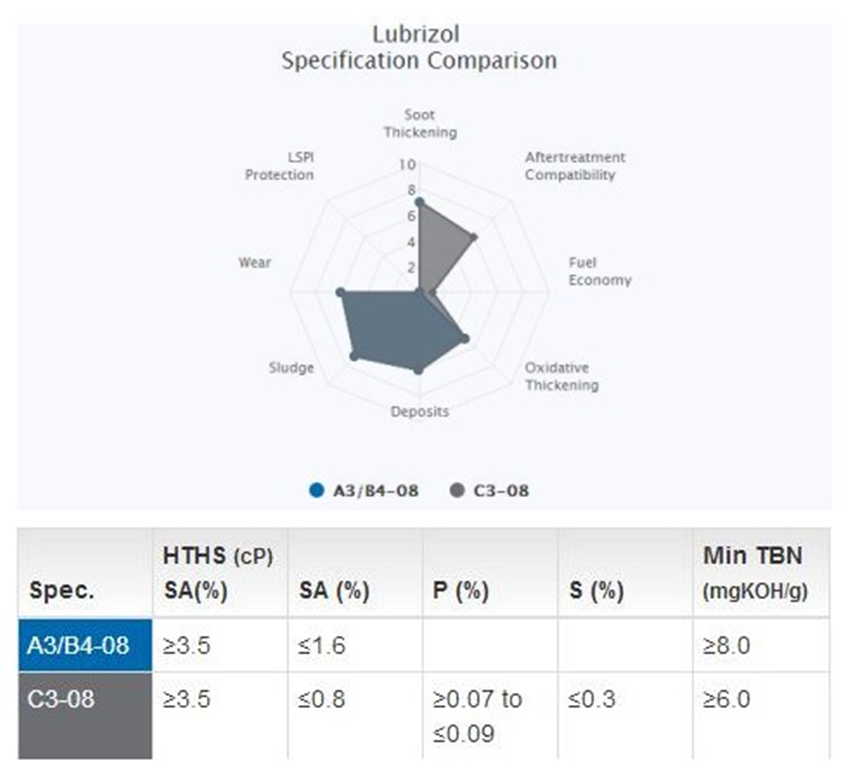Image resolution: width=850 pixels, height=777 pixels.
Task: Click the Oxidative Thickening data point
Action: click(464, 339)
